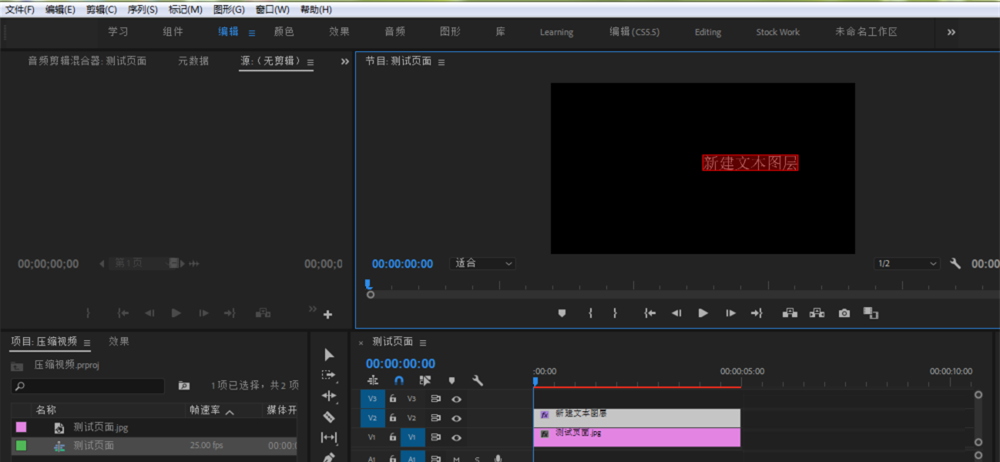This screenshot has width=1000, height=462.
Task: Select the Selection arrow tool
Action: (330, 355)
